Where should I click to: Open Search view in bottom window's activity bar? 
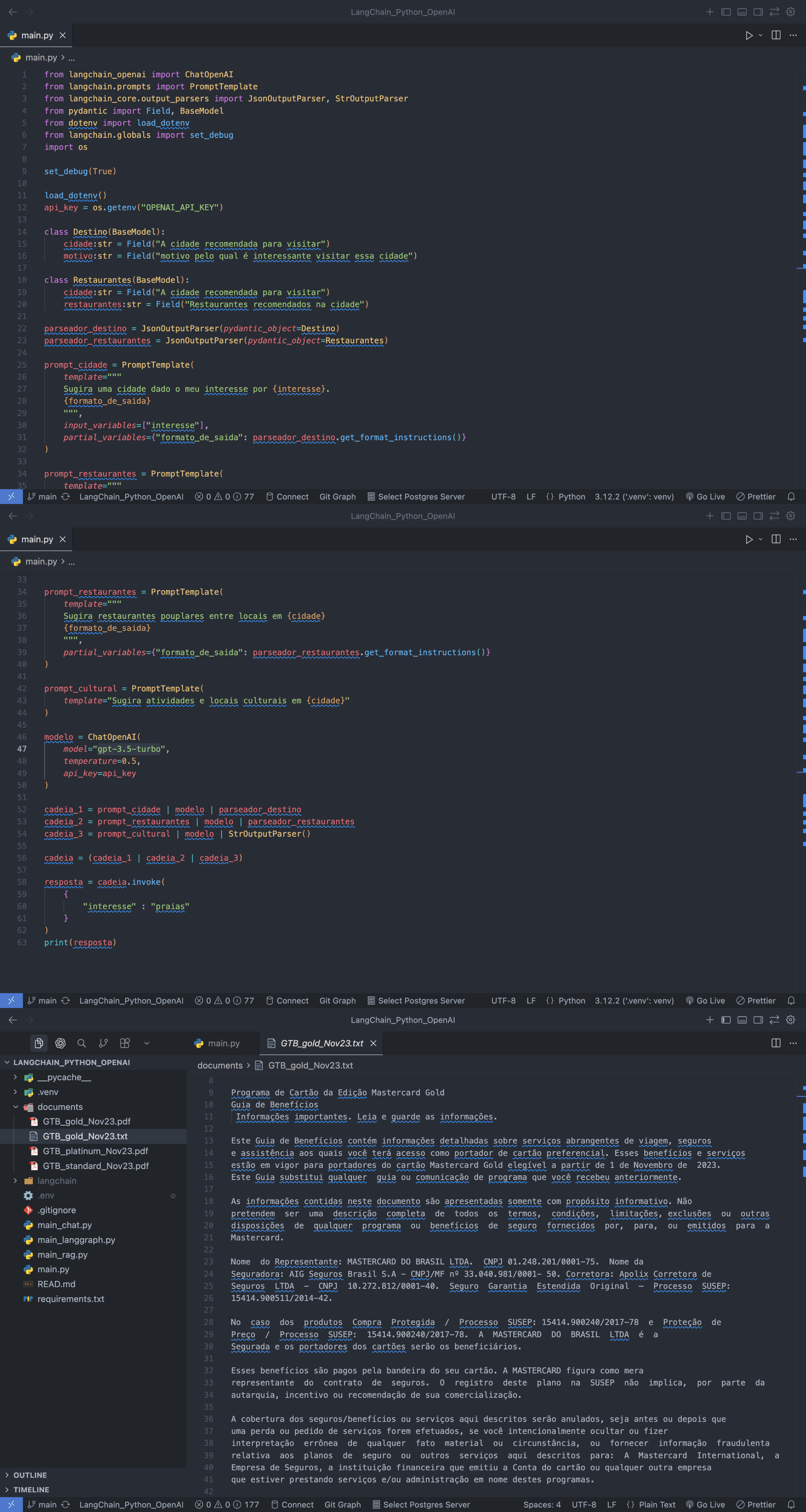(82, 1043)
